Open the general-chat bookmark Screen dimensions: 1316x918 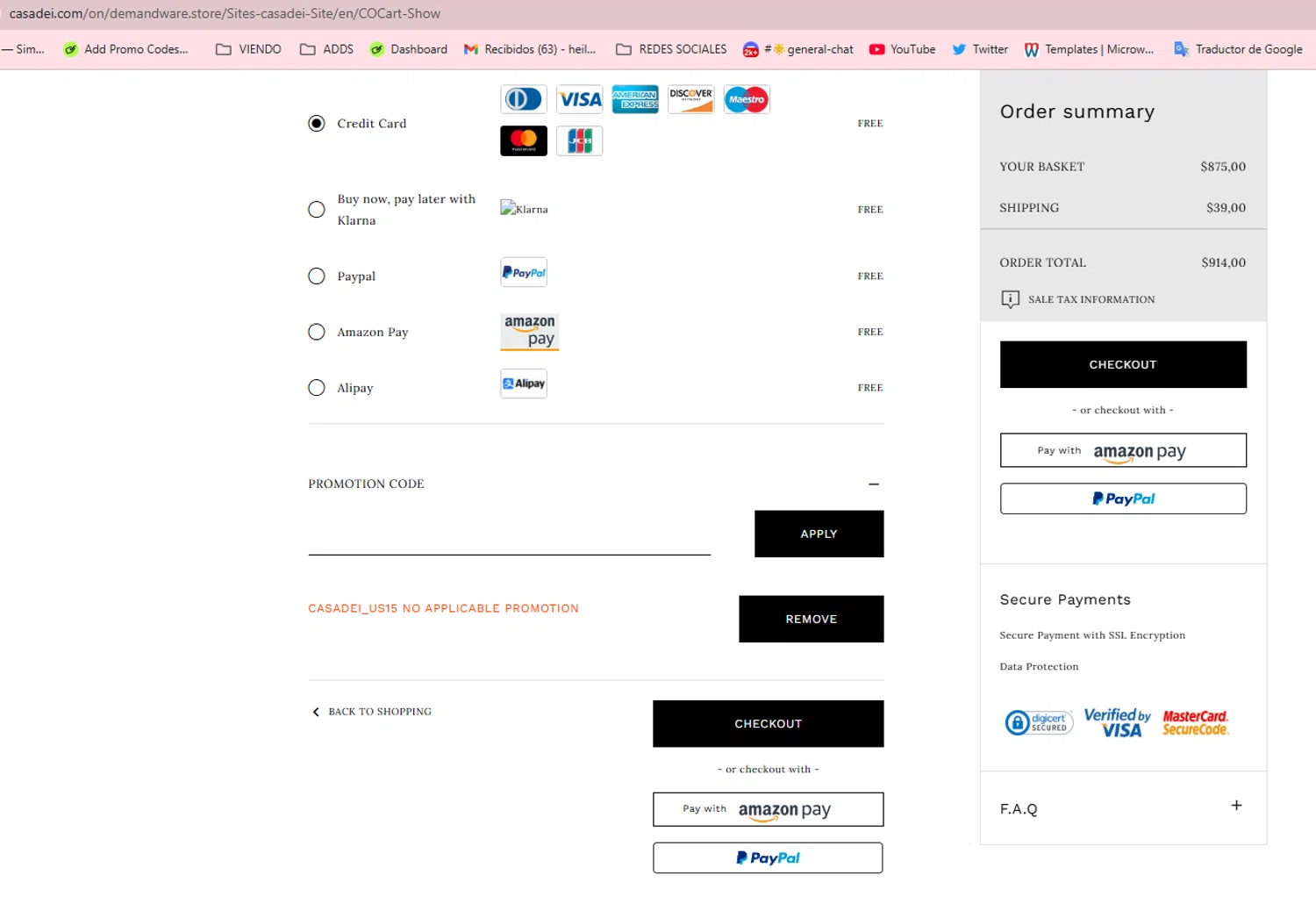coord(798,49)
